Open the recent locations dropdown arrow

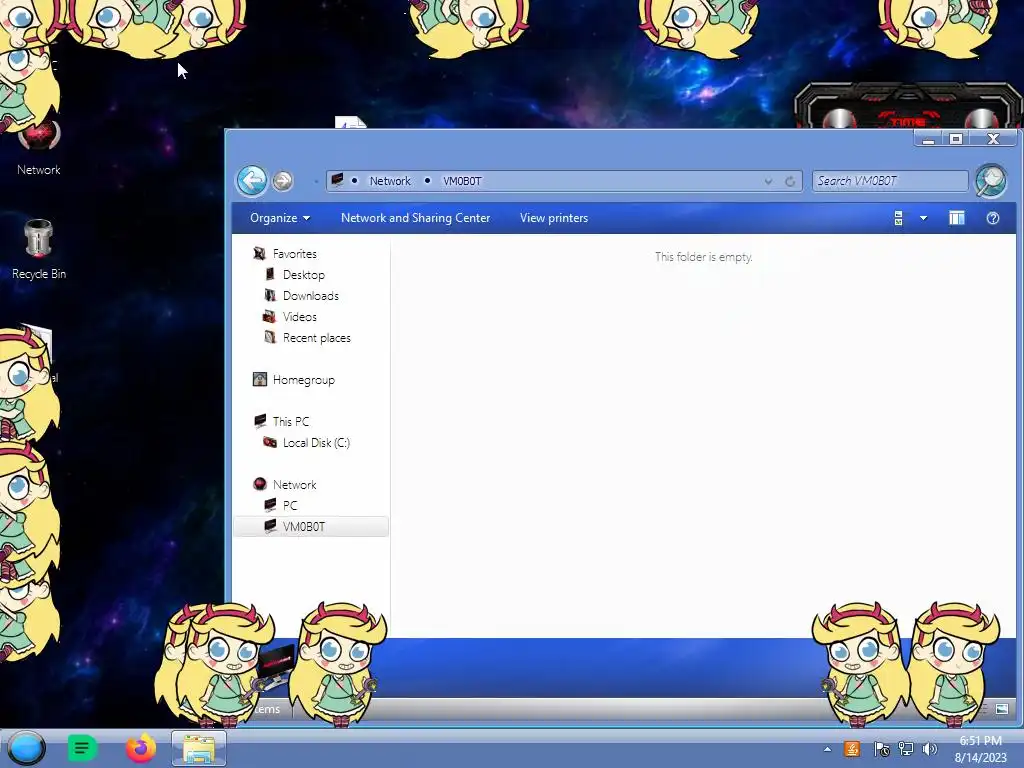(x=315, y=181)
